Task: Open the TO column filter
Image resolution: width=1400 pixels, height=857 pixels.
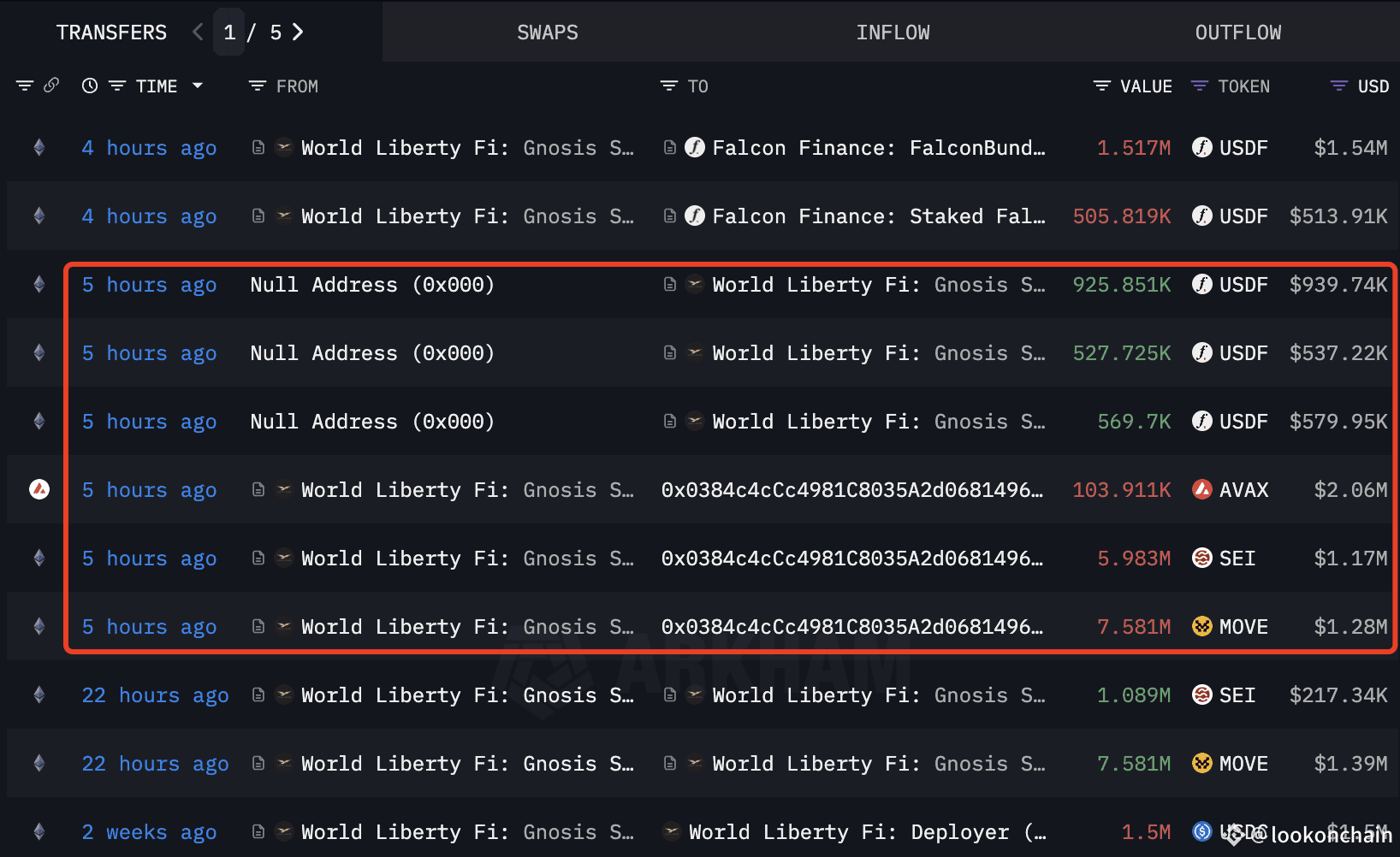Action: click(669, 86)
